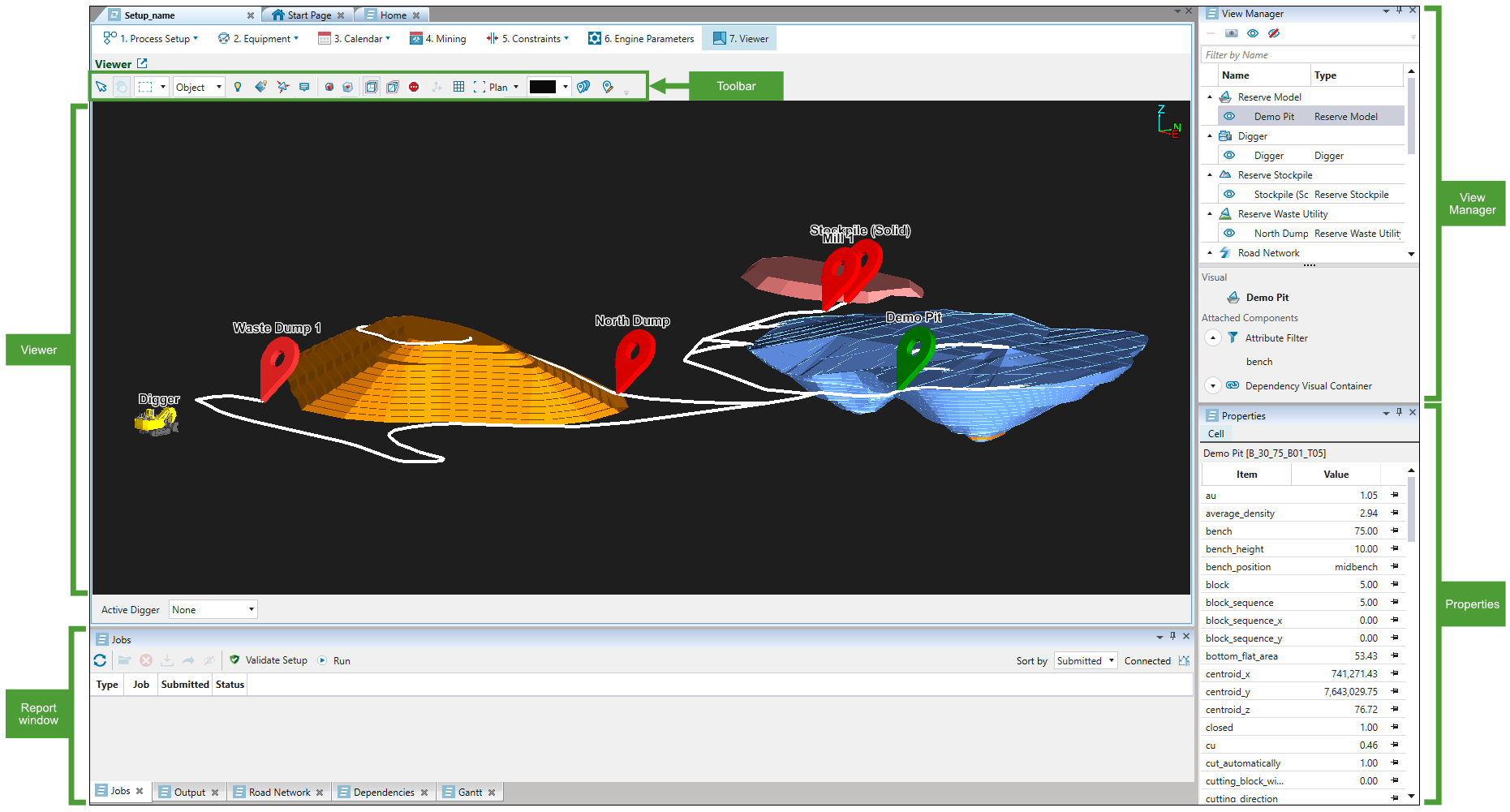Click the translucent red cube icon
The width and height of the screenshot is (1510, 812).
[348, 87]
